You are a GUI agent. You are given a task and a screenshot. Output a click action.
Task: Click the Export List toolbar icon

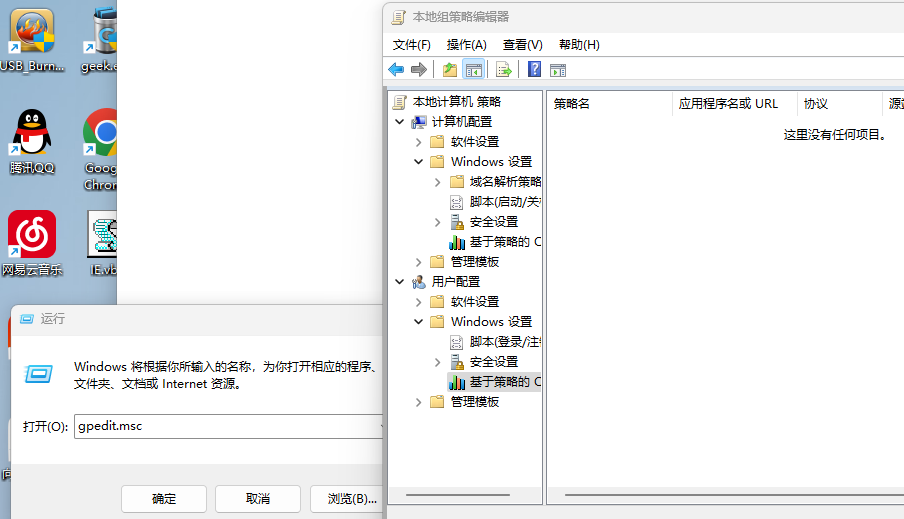point(504,69)
